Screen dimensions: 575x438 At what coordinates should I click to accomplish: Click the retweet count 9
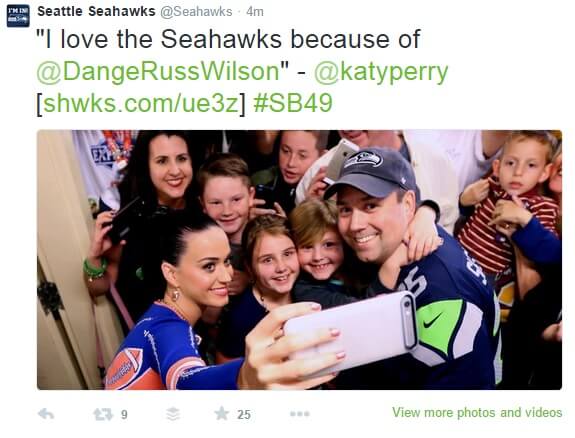pos(124,415)
